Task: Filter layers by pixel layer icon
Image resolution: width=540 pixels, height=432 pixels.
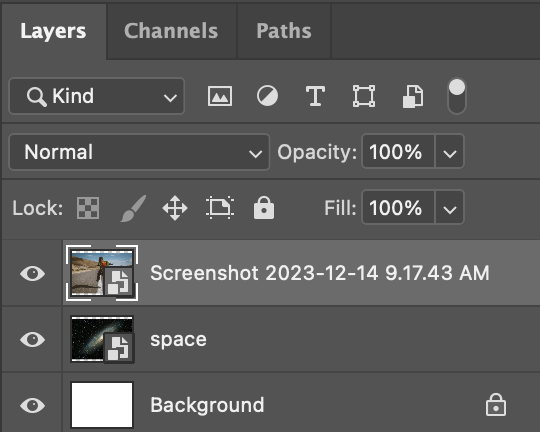Action: coord(220,96)
